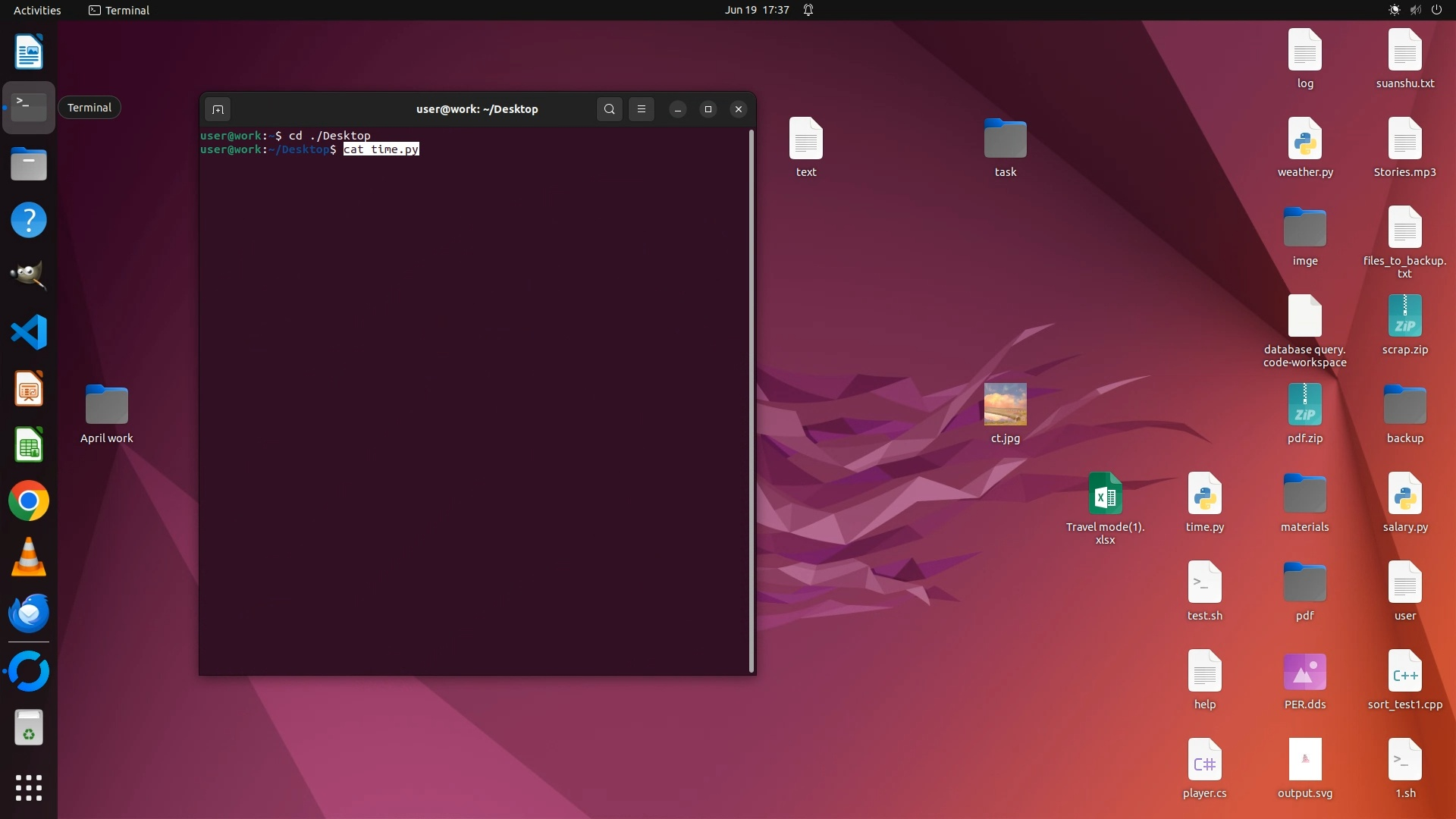
Task: Open a new tab in the terminal
Action: [x=218, y=109]
